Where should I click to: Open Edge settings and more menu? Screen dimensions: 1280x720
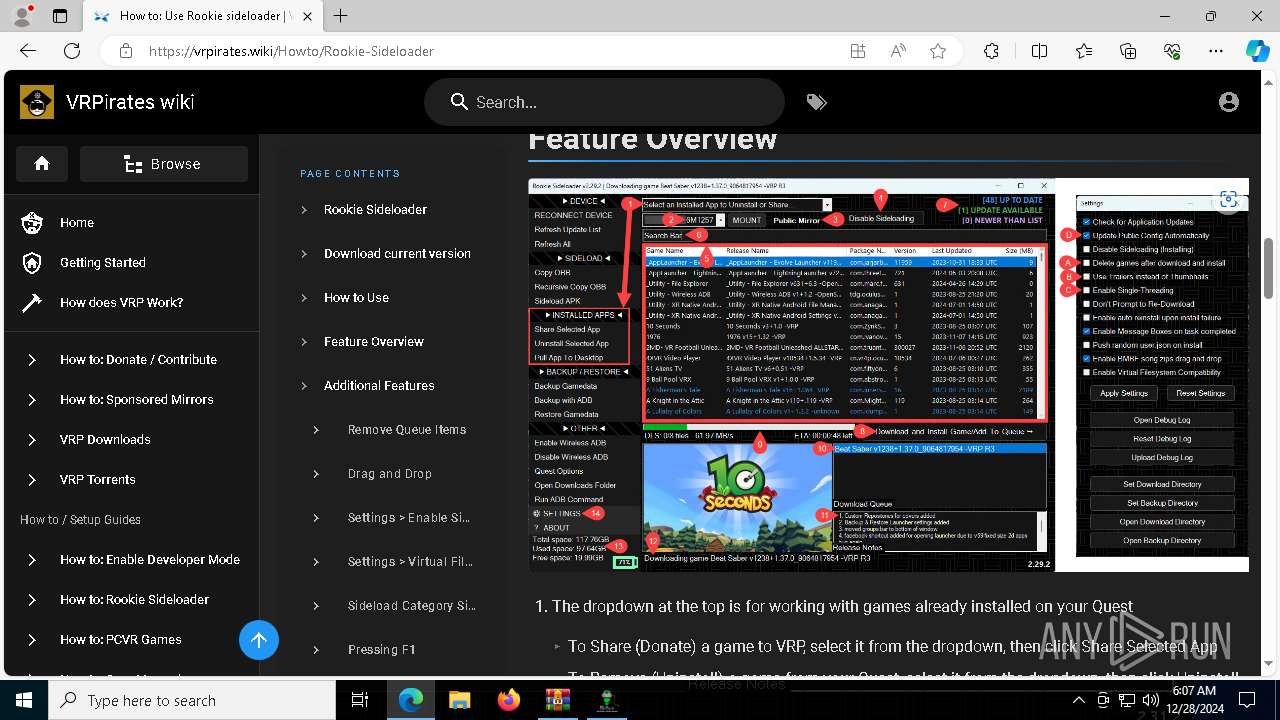pos(1216,51)
